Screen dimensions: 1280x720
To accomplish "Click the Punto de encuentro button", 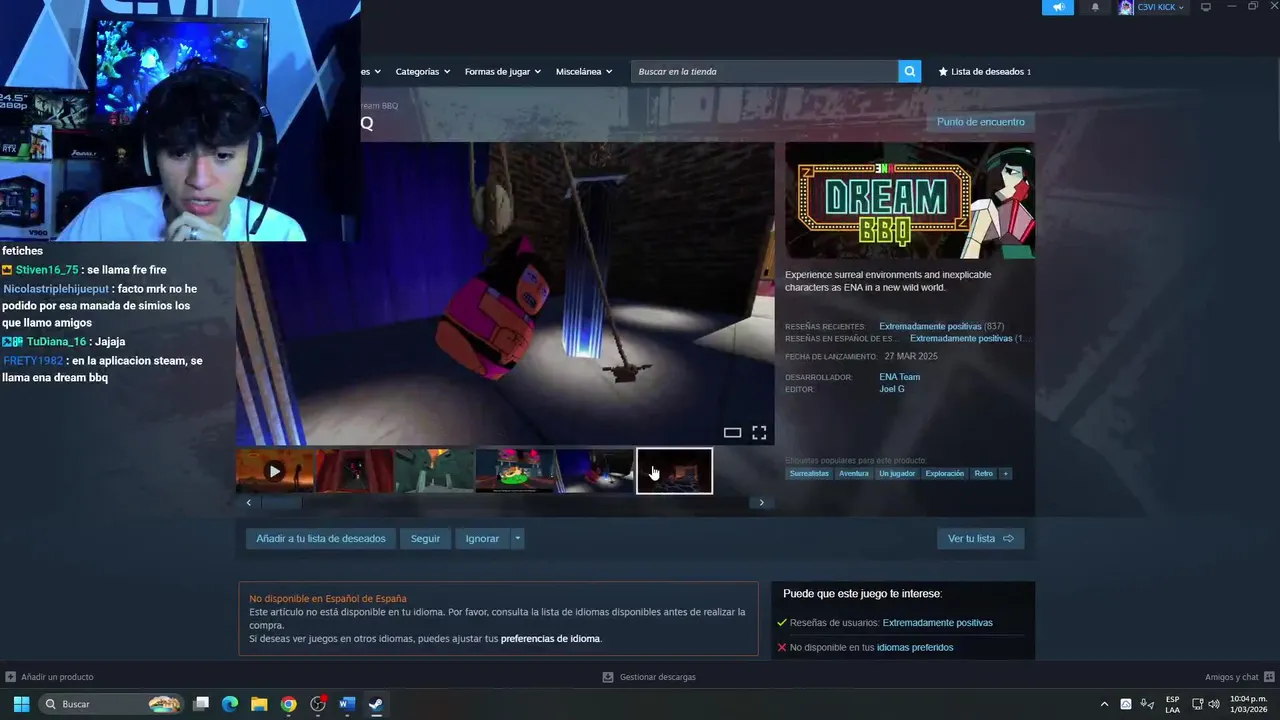I will point(981,122).
